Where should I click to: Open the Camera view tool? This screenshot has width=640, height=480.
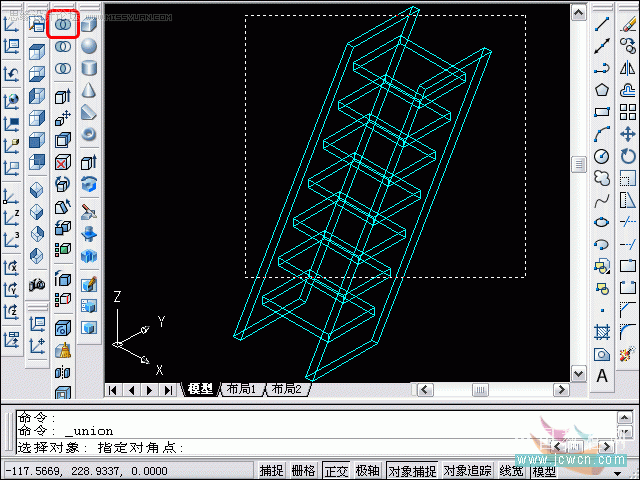click(37, 284)
